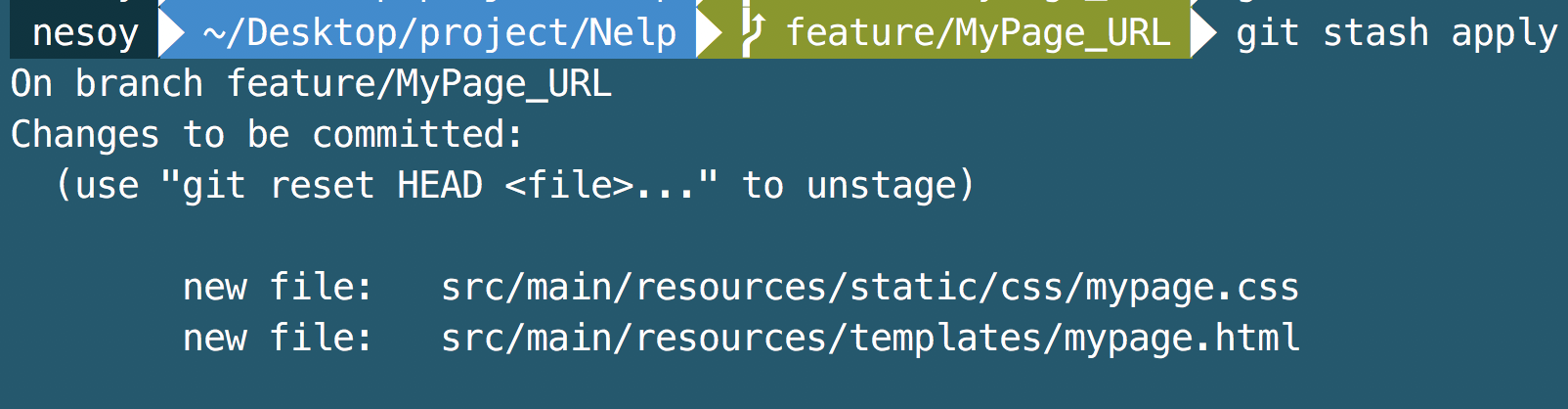Click the git stash apply command text
This screenshot has height=409, width=1568.
click(x=1396, y=34)
